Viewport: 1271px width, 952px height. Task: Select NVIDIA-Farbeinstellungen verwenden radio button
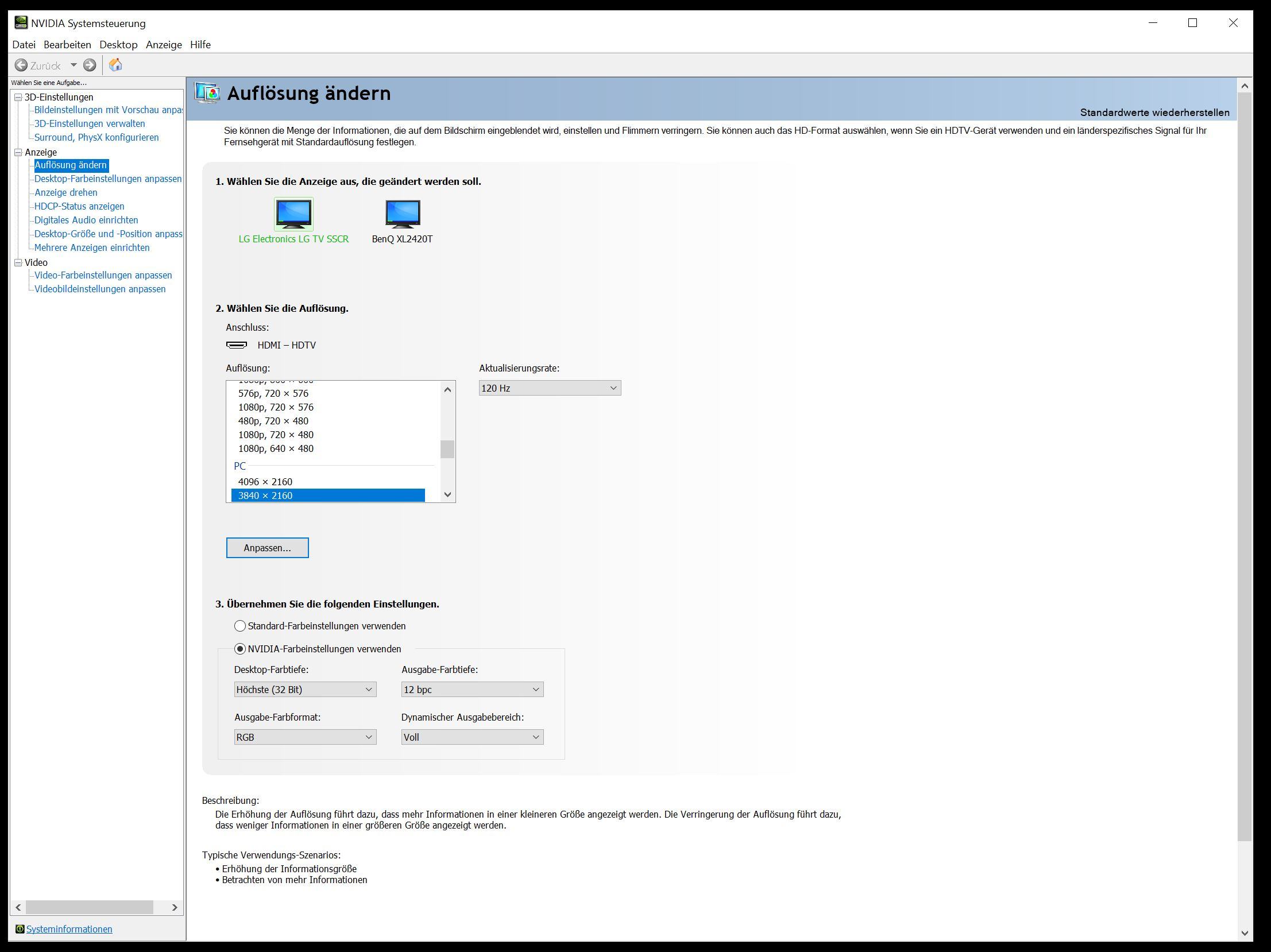240,649
